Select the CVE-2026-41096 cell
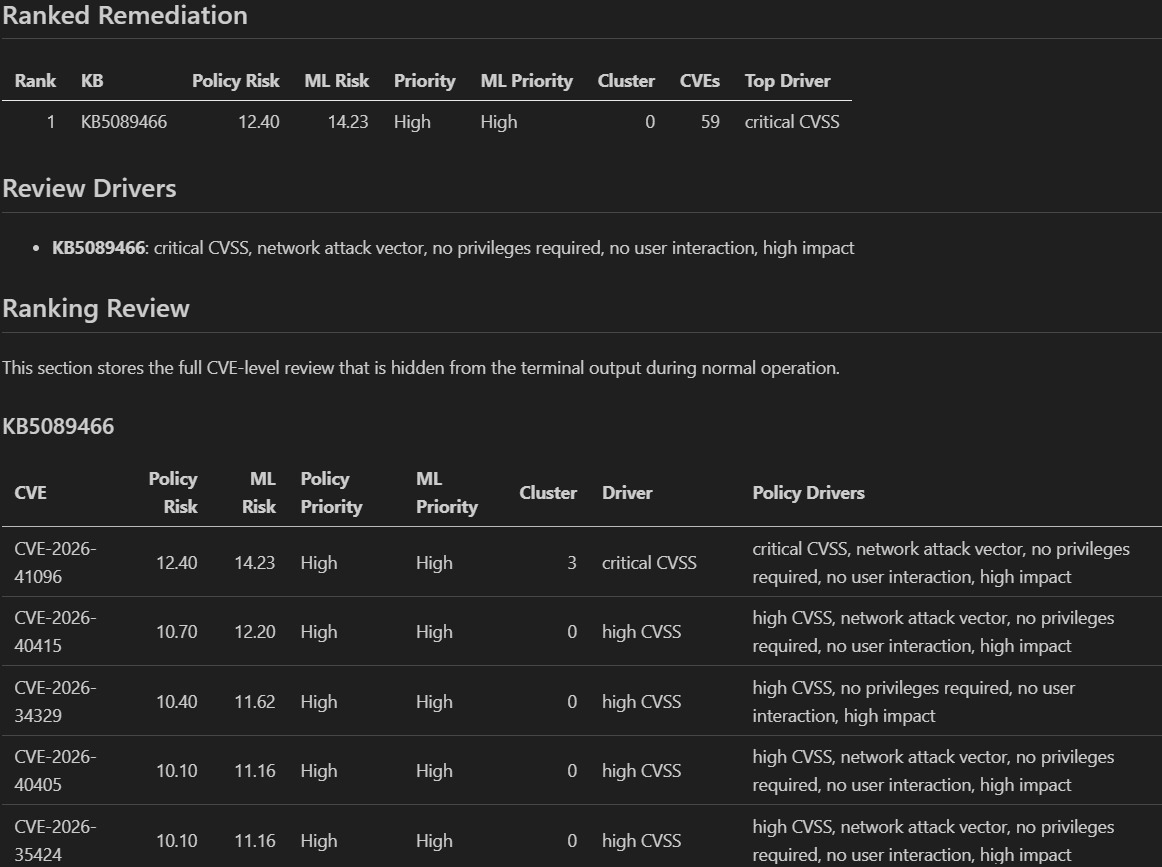This screenshot has height=867, width=1162. (56, 562)
